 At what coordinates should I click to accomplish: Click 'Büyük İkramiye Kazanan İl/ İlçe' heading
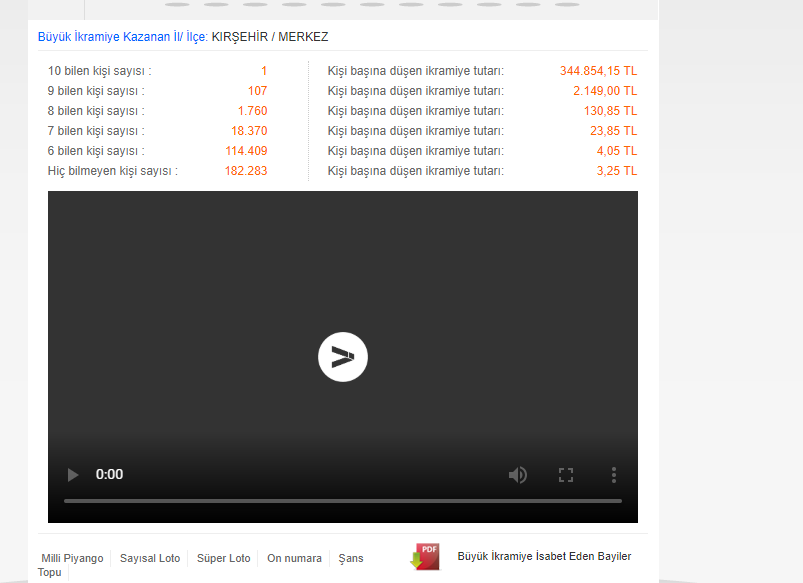122,37
